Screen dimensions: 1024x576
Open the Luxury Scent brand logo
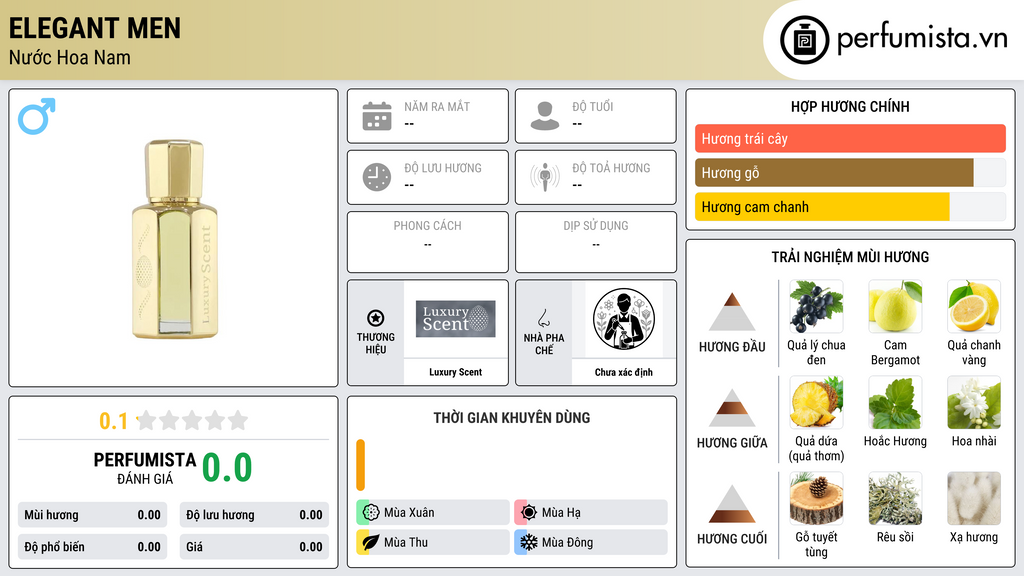click(x=456, y=319)
